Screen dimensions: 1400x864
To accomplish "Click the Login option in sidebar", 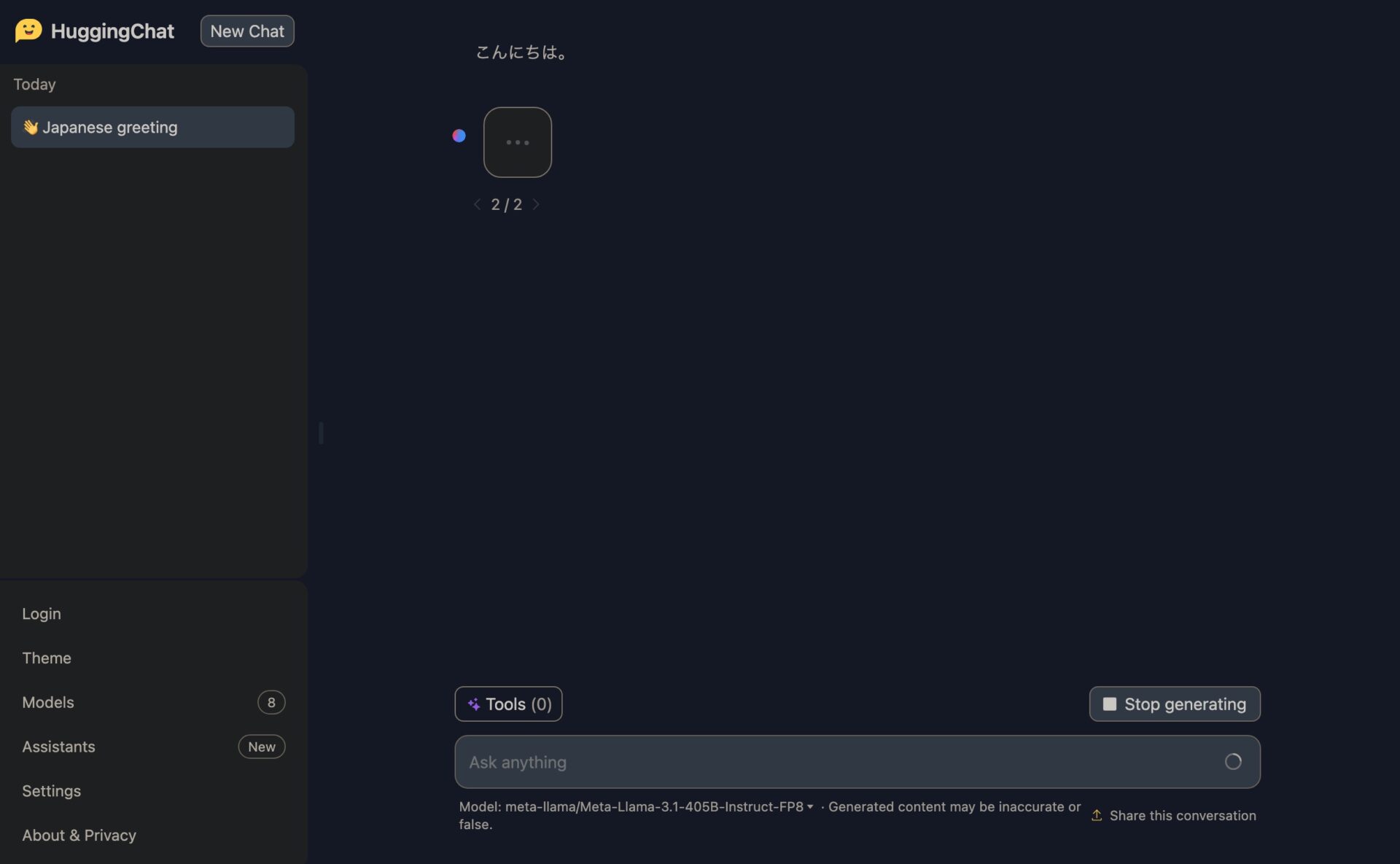I will [41, 613].
